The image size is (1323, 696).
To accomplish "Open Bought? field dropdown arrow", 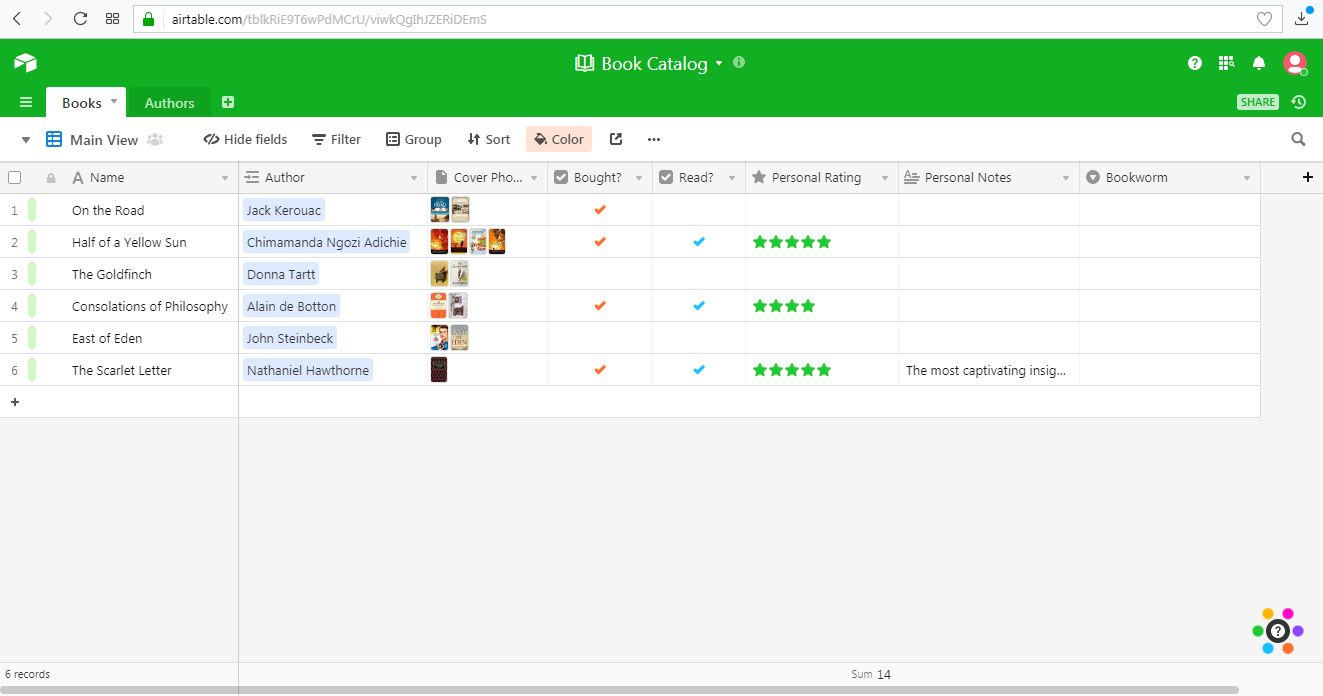I will [x=639, y=178].
